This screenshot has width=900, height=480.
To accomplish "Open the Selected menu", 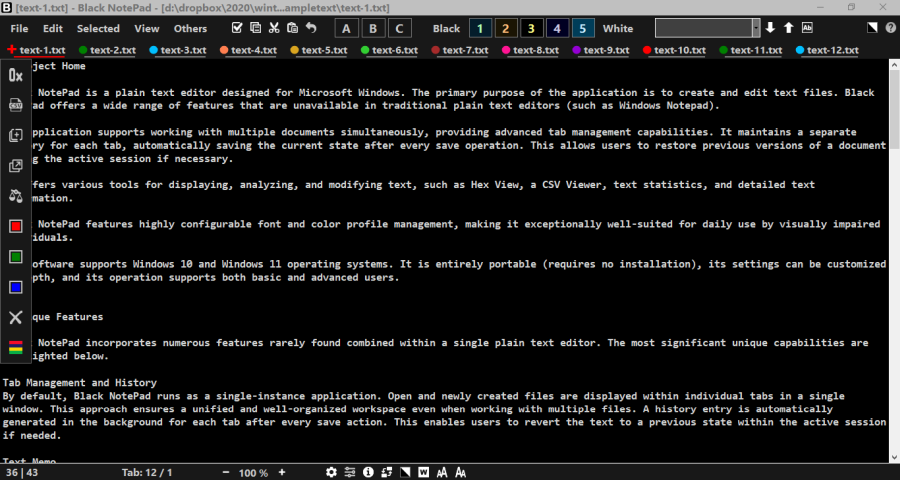I will coord(98,28).
